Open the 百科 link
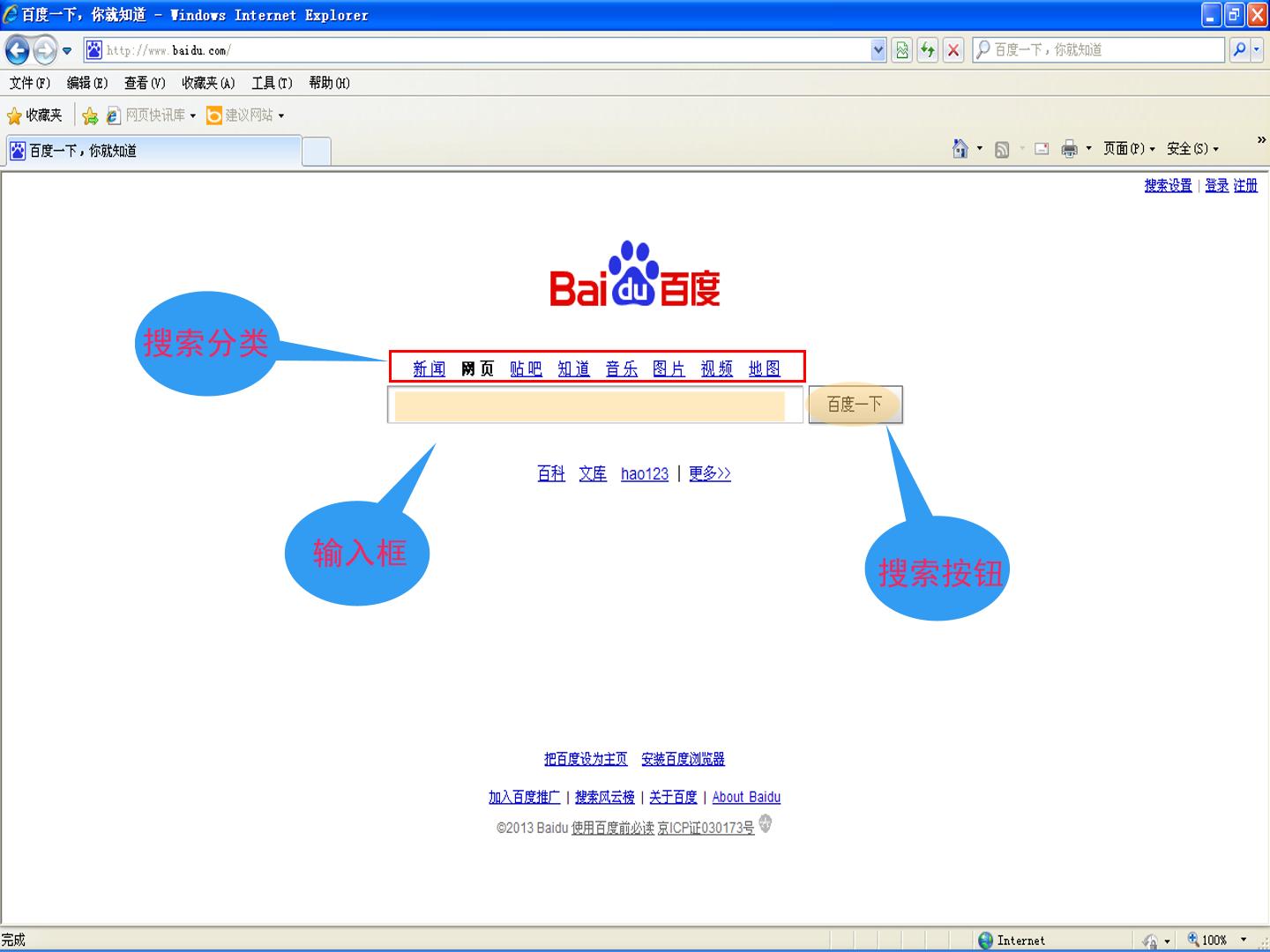 point(551,474)
